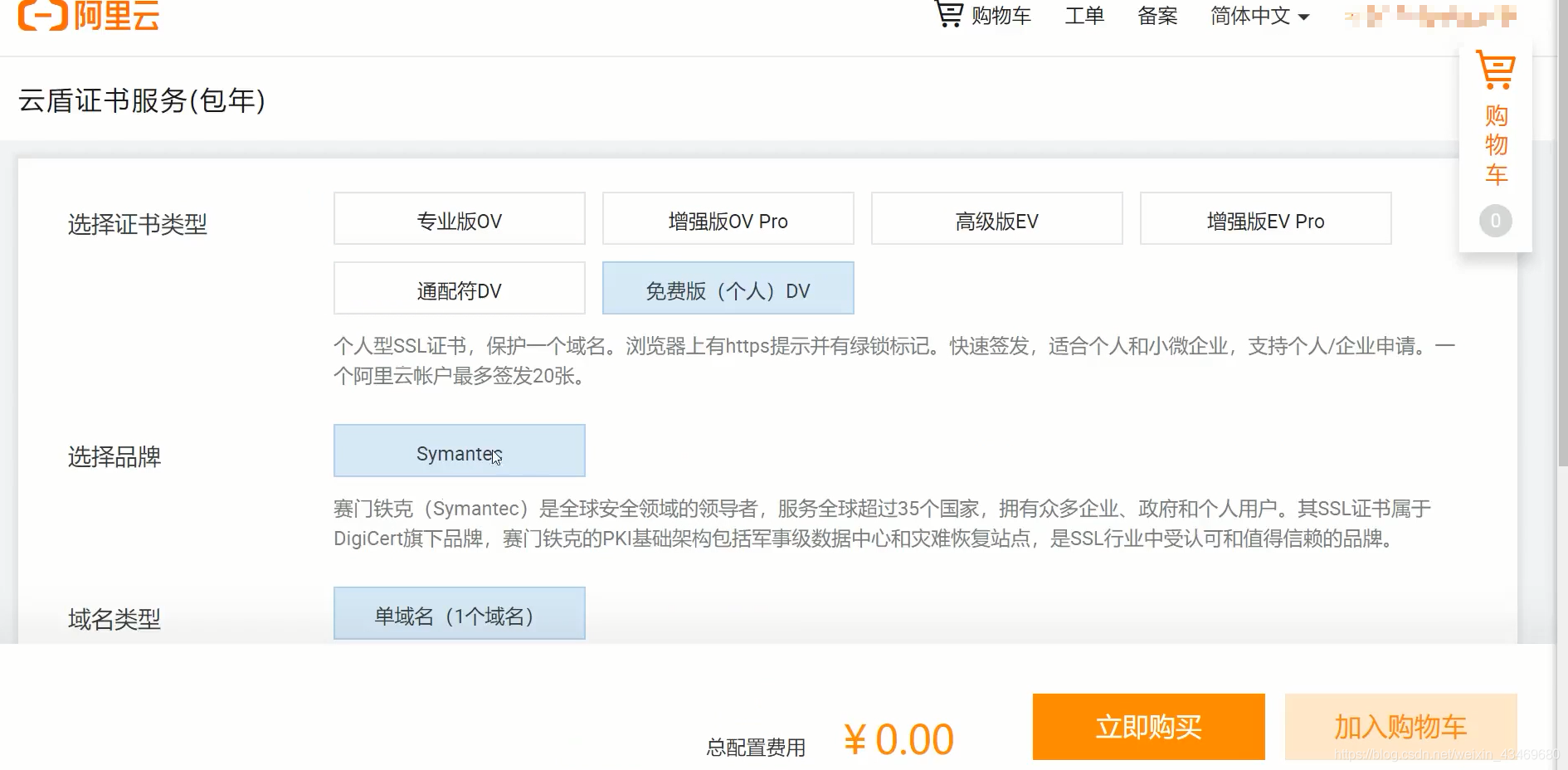
Task: Click the Aliyun logo
Action: tap(89, 15)
